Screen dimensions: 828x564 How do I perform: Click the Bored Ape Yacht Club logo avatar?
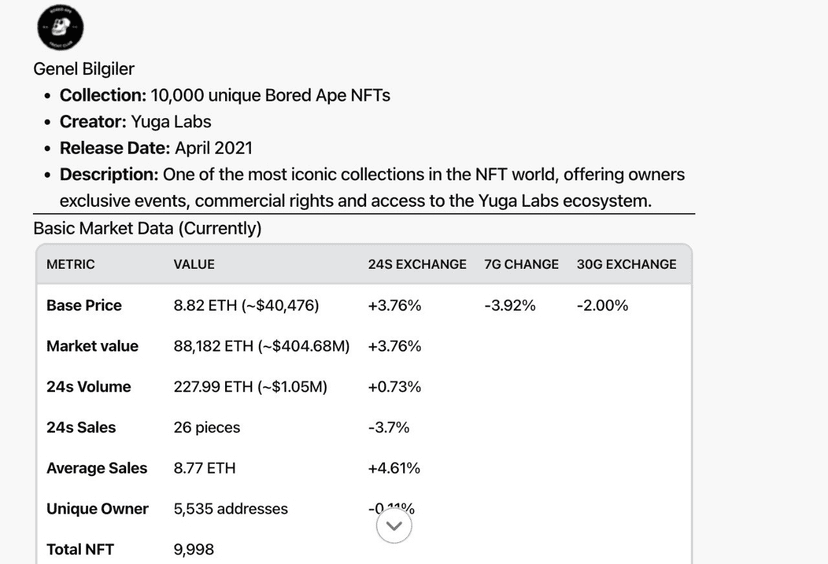pyautogui.click(x=60, y=28)
